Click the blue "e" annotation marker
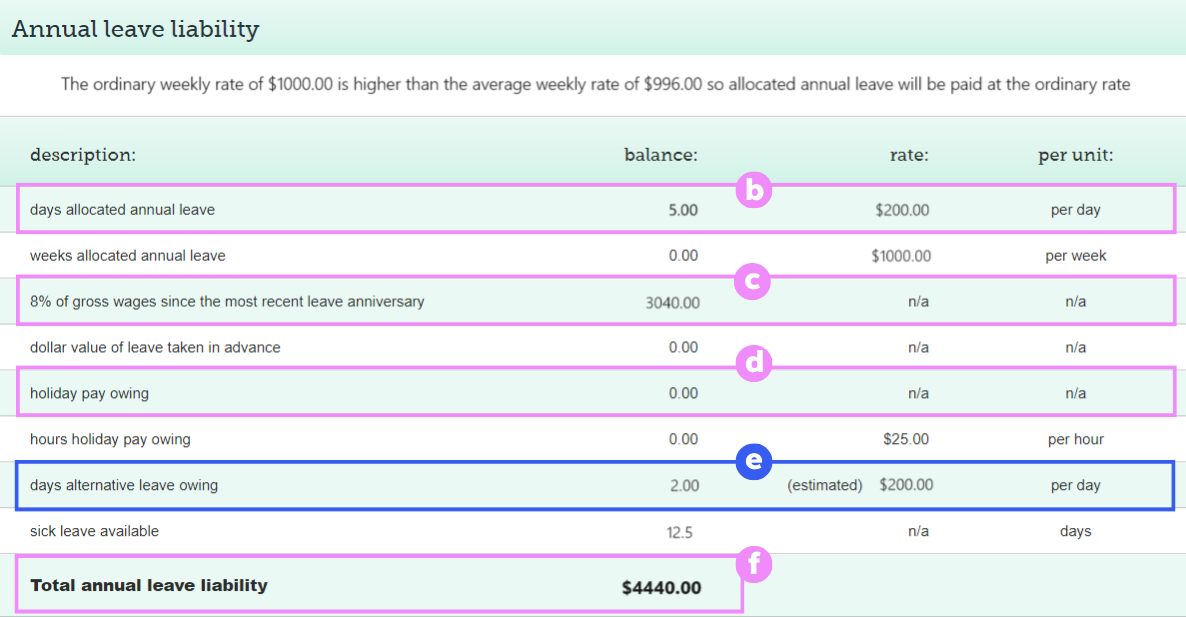 click(x=754, y=461)
